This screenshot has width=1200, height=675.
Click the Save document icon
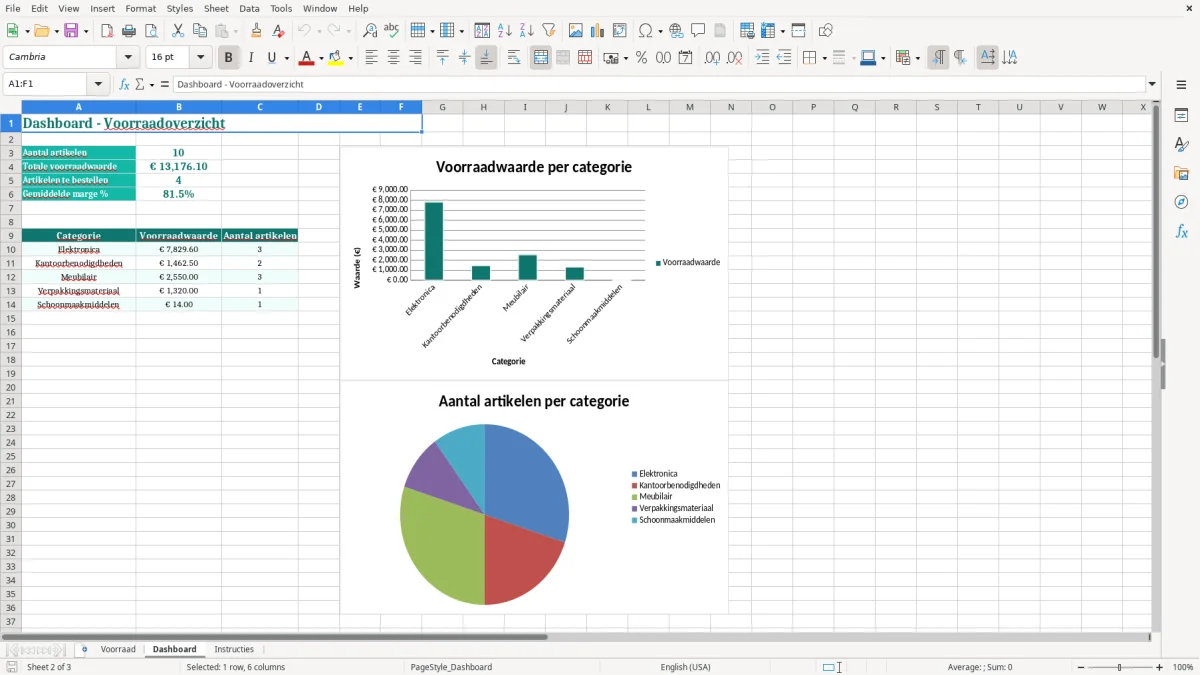coord(71,31)
